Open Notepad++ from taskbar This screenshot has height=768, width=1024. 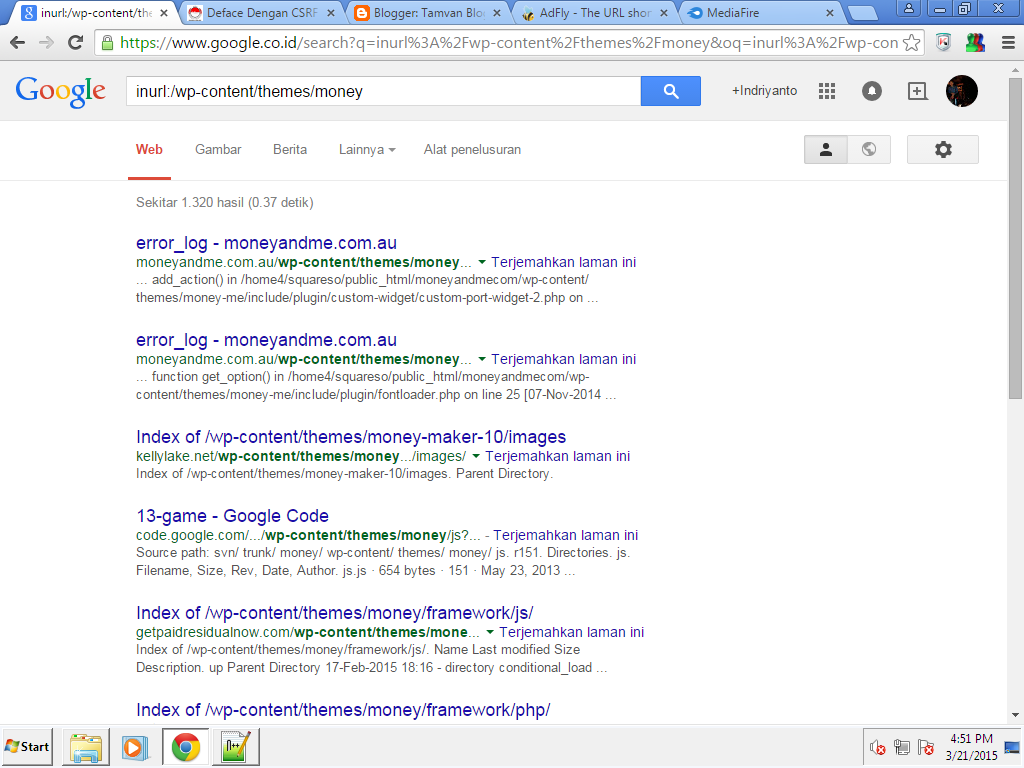[235, 747]
